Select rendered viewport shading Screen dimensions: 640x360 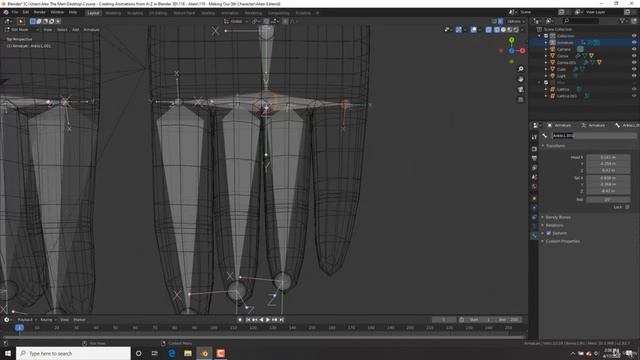(516, 30)
